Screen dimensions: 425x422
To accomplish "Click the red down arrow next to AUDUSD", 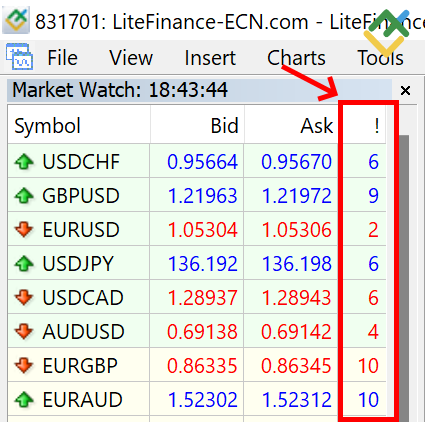I will pyautogui.click(x=24, y=332).
